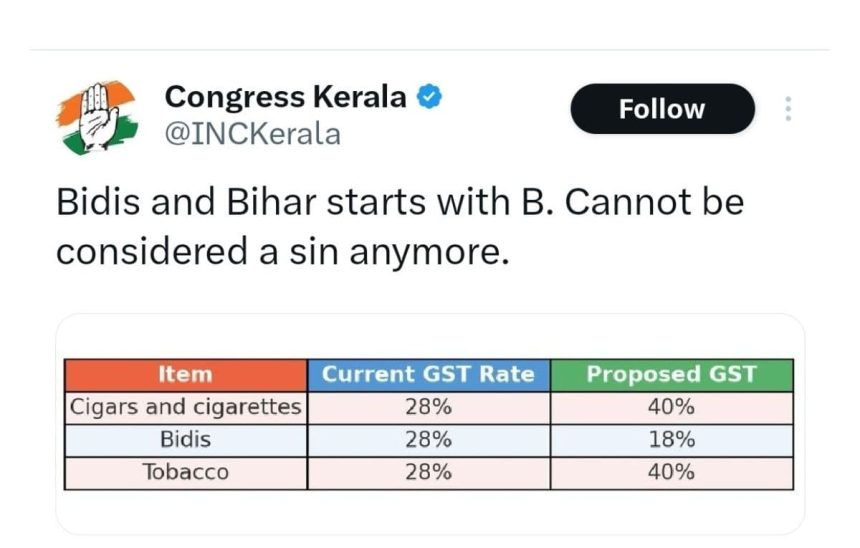Viewport: 860px width, 548px height.
Task: Open the Congress Kerala display name link
Action: [x=285, y=97]
